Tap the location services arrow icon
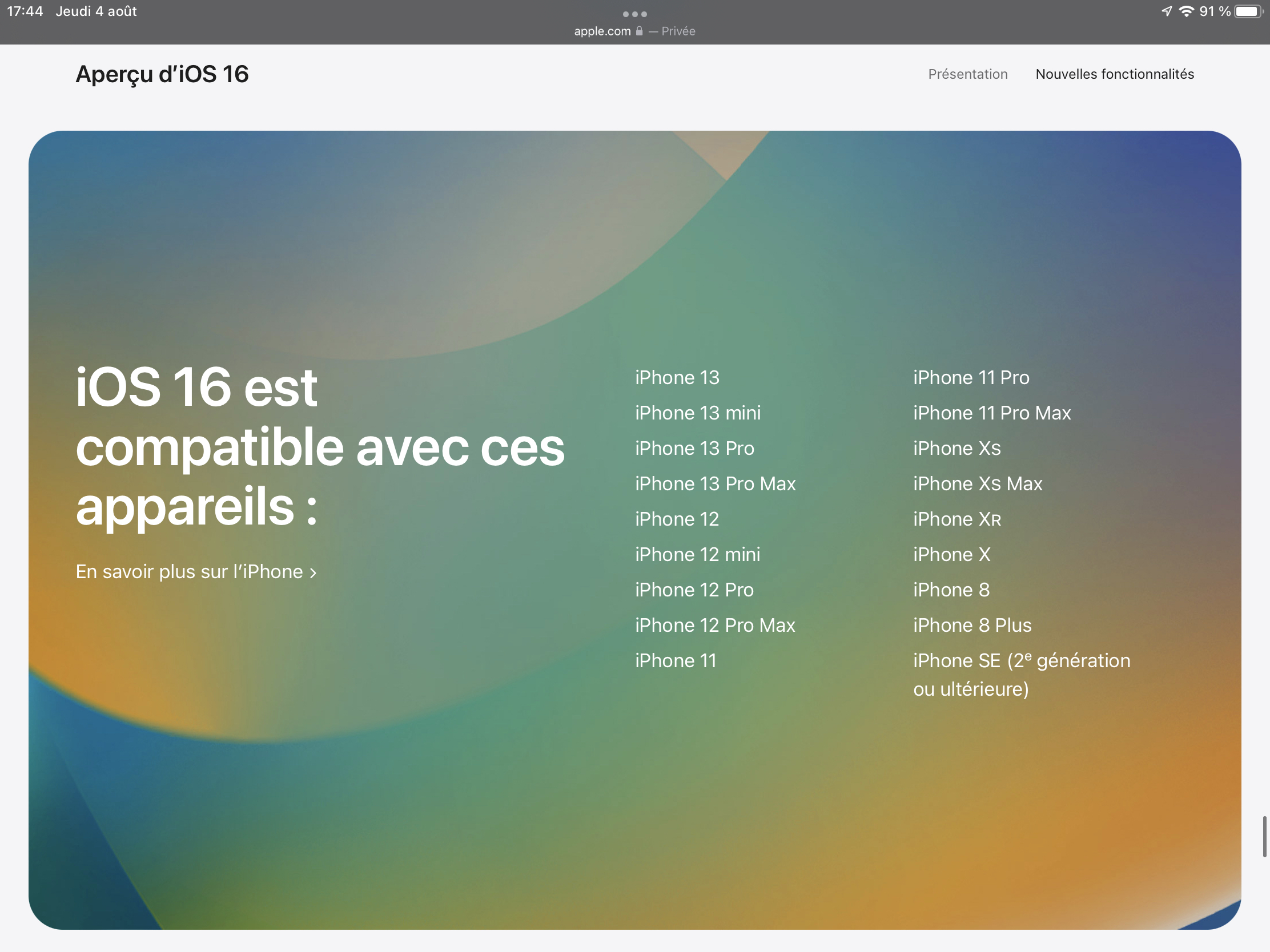 pos(1166,11)
